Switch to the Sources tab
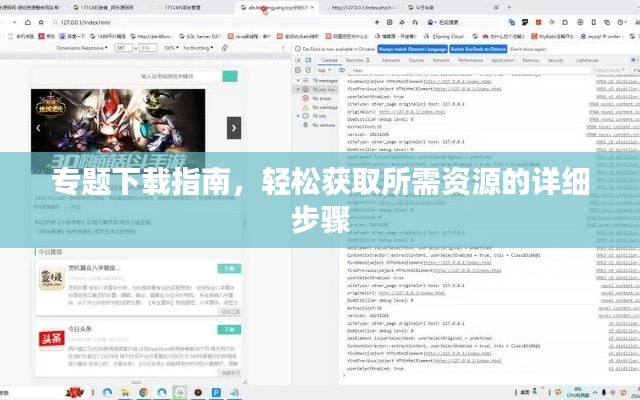640x400 pixels. (x=416, y=60)
